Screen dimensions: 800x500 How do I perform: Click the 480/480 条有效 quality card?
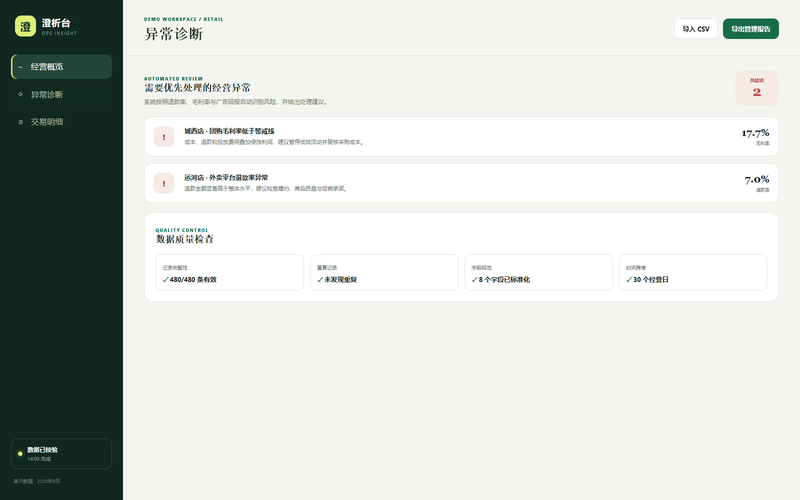pyautogui.click(x=230, y=272)
